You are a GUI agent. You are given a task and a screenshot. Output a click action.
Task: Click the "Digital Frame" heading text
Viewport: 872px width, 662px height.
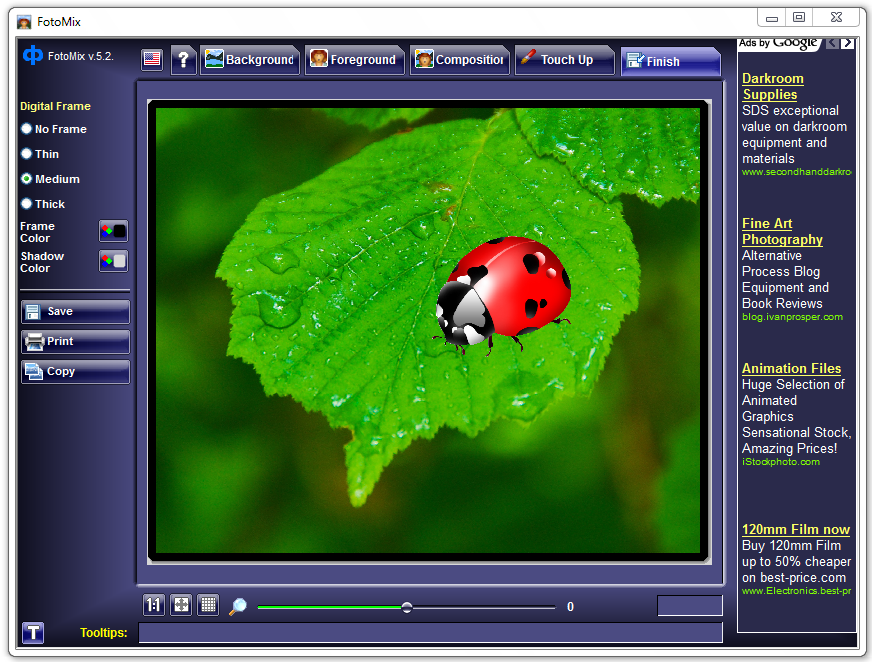55,106
